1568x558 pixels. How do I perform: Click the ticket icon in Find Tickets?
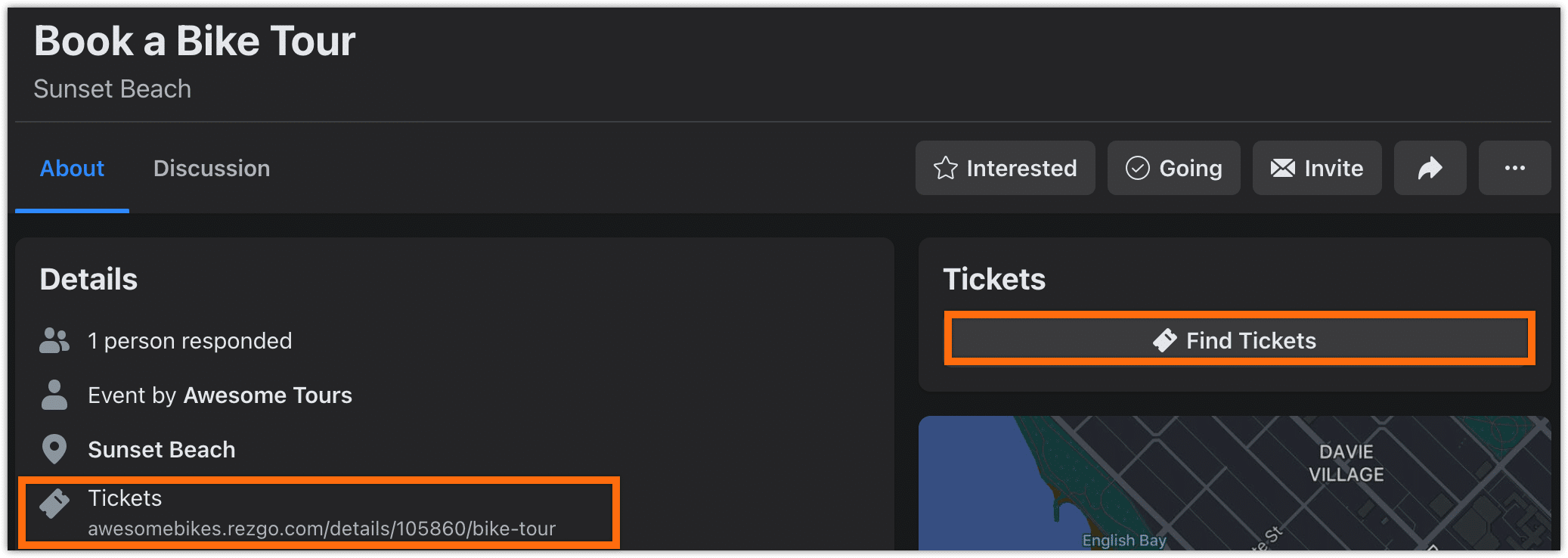1164,340
